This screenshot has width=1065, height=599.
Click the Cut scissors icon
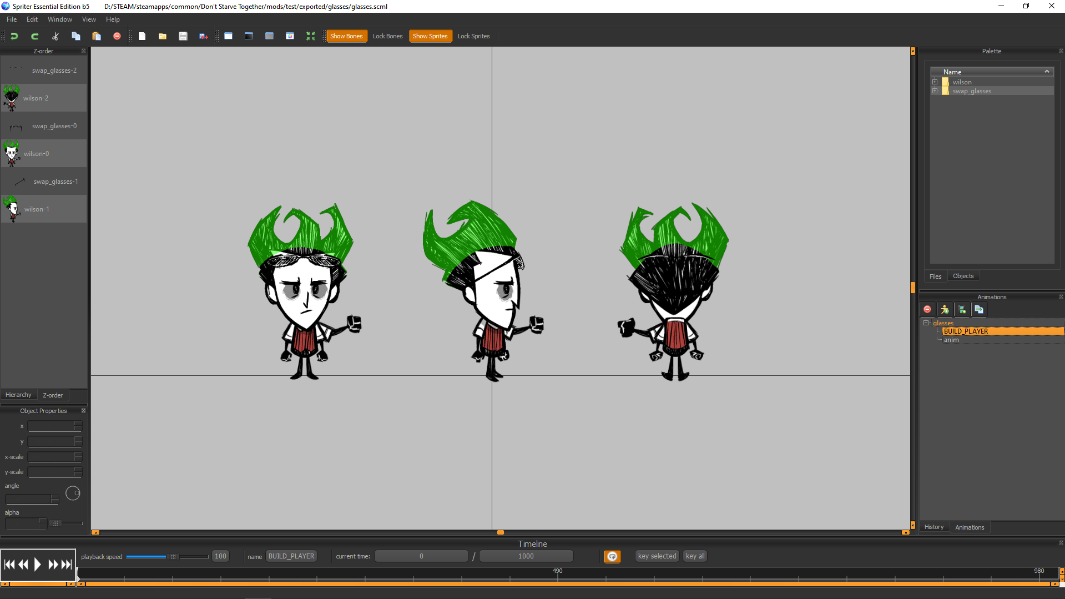click(56, 36)
